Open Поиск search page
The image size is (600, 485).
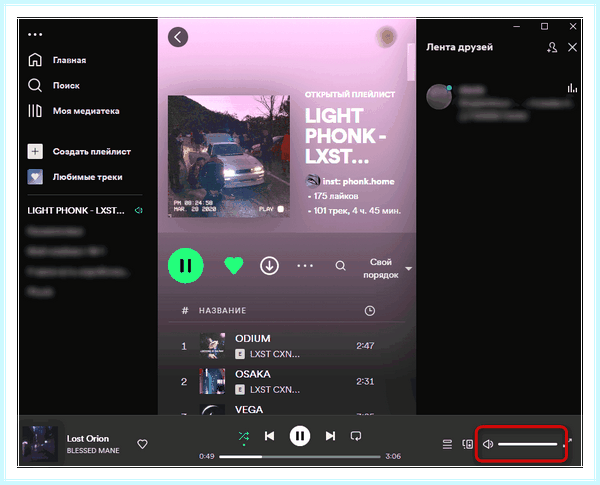[x=54, y=85]
